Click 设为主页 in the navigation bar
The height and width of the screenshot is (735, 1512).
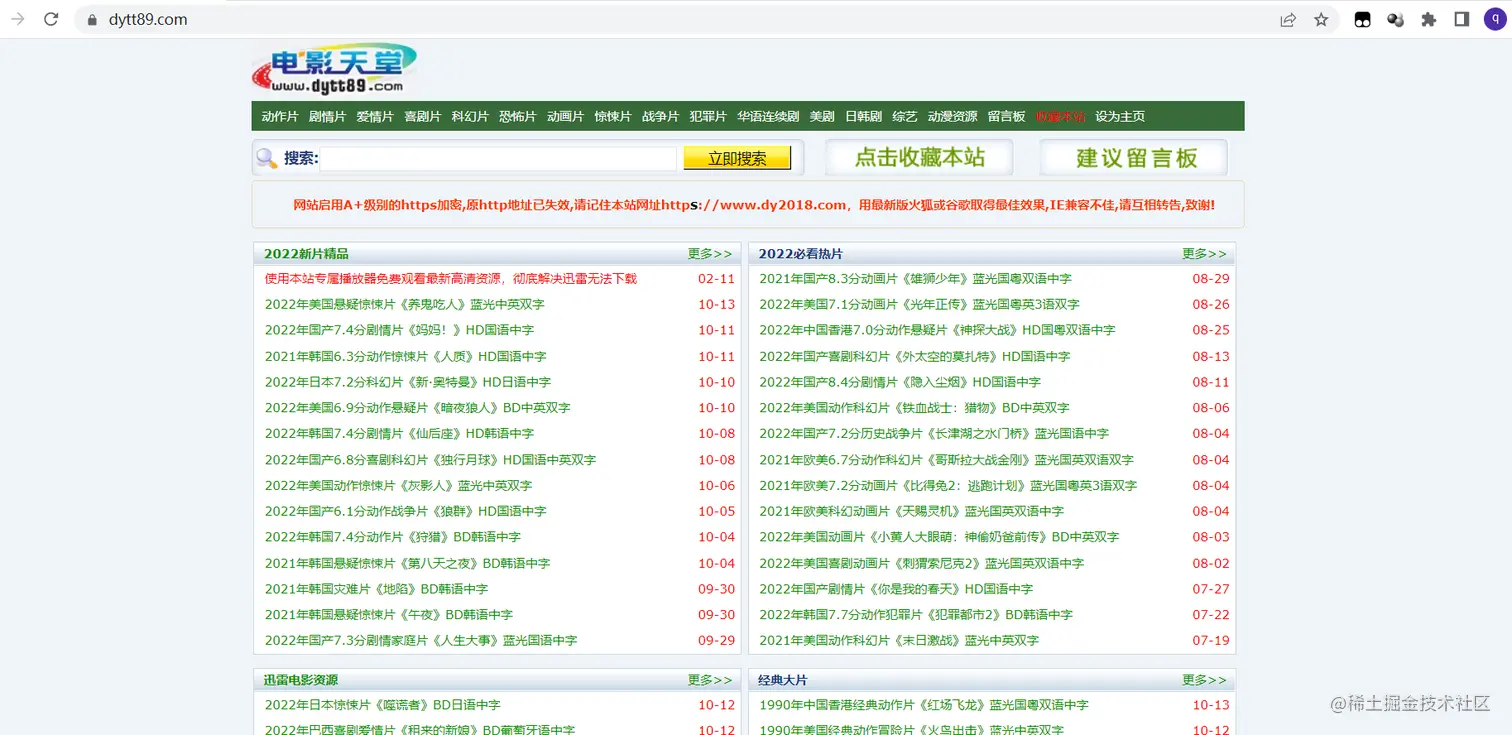tap(1120, 116)
